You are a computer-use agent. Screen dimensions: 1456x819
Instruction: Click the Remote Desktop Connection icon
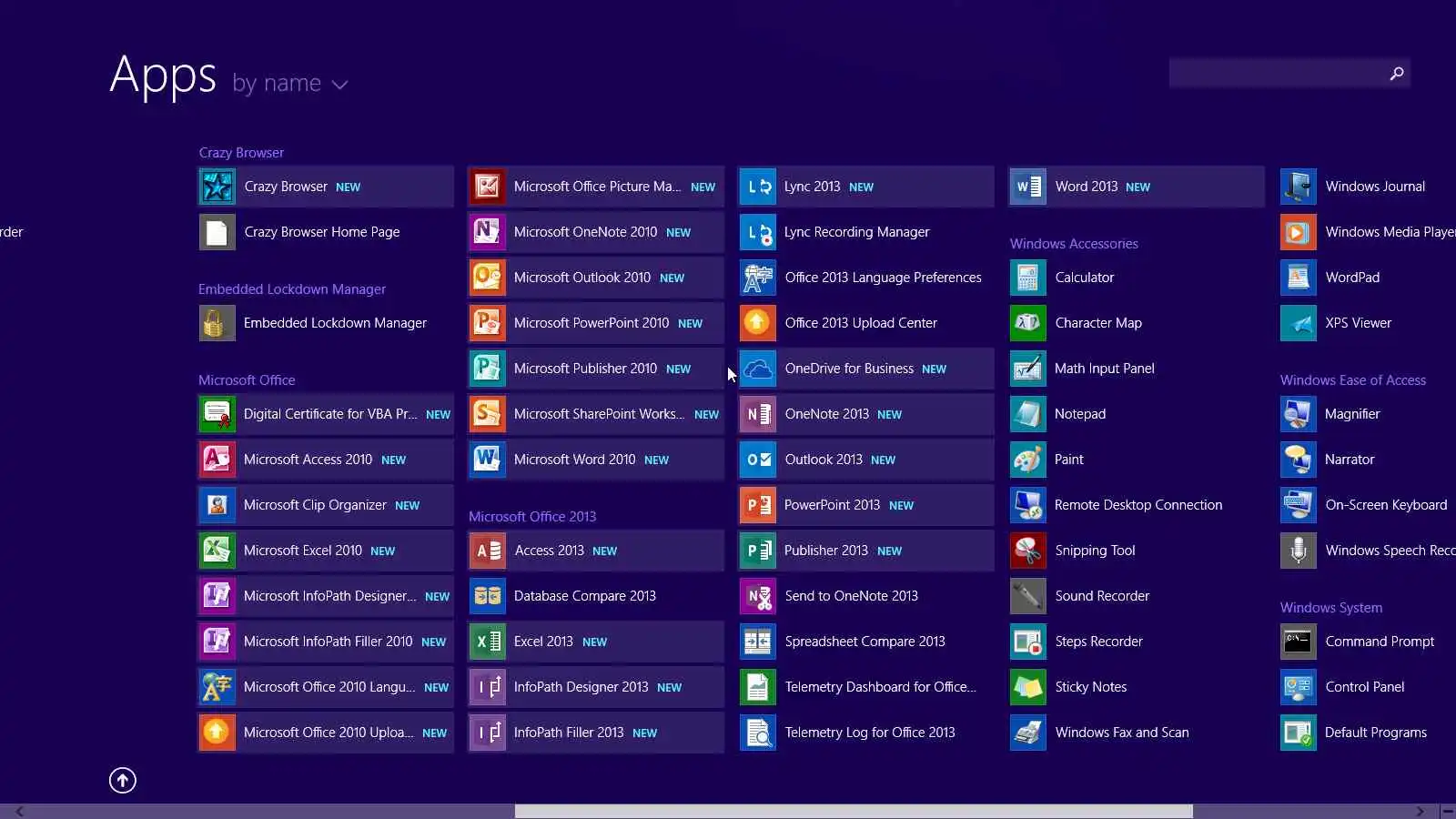coord(1027,505)
